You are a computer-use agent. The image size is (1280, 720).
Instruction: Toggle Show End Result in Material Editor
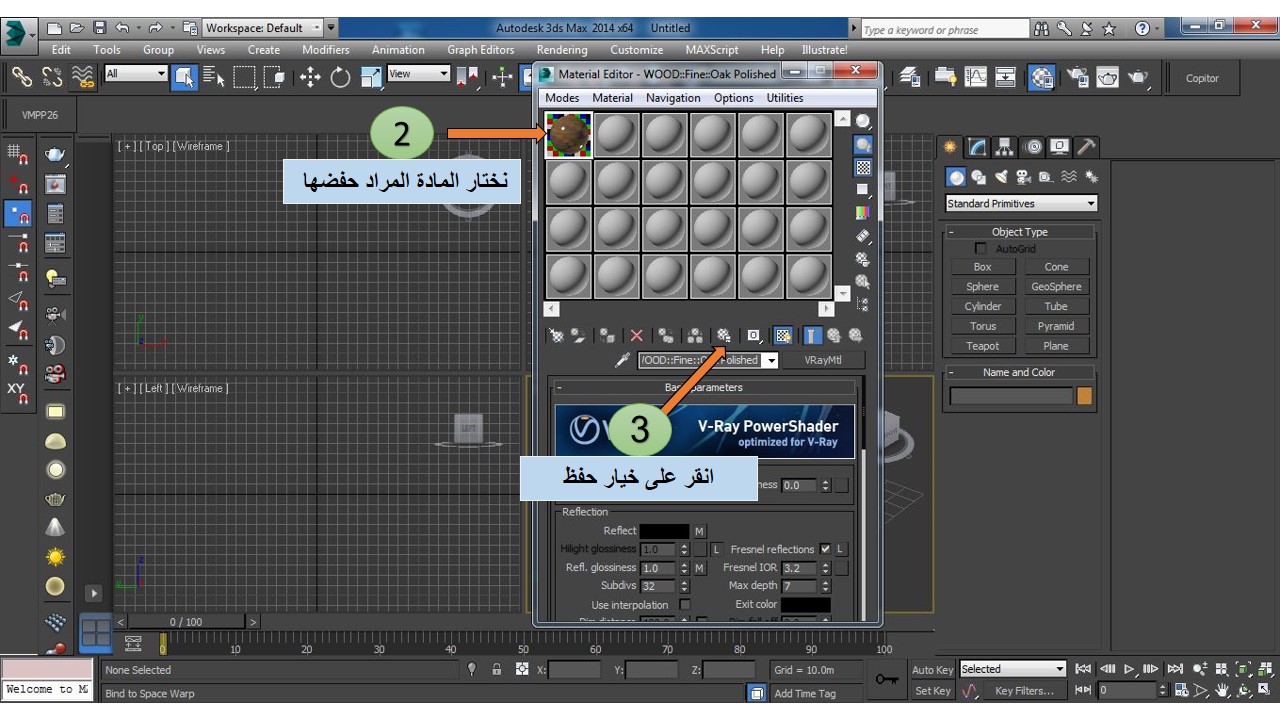tap(812, 336)
